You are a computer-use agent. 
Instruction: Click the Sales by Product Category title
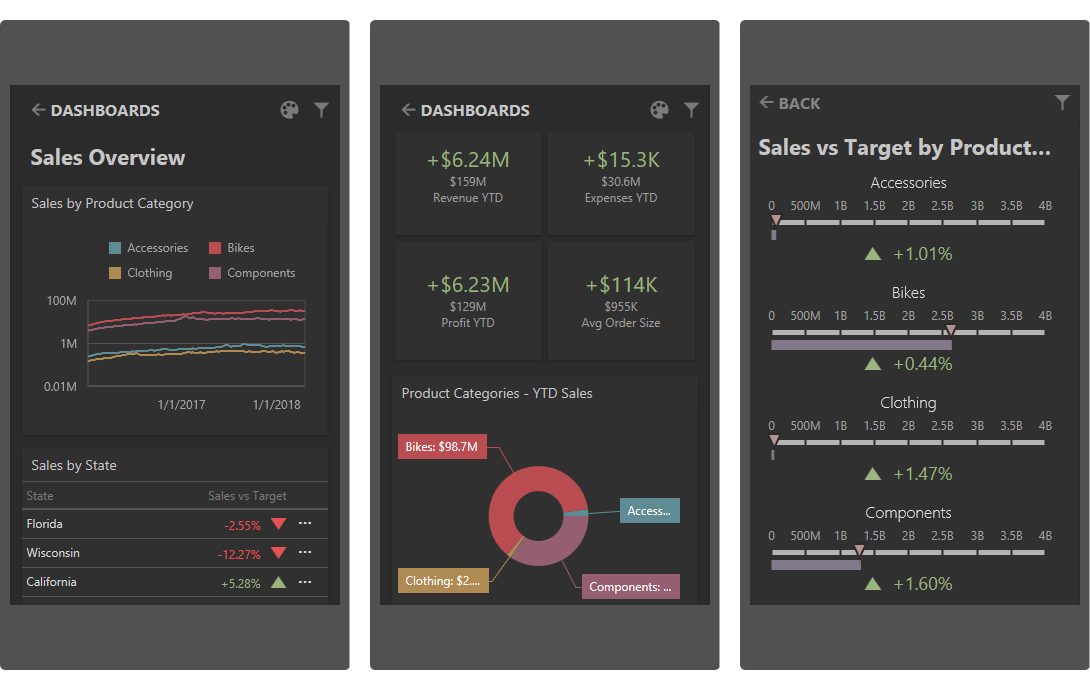click(x=112, y=204)
